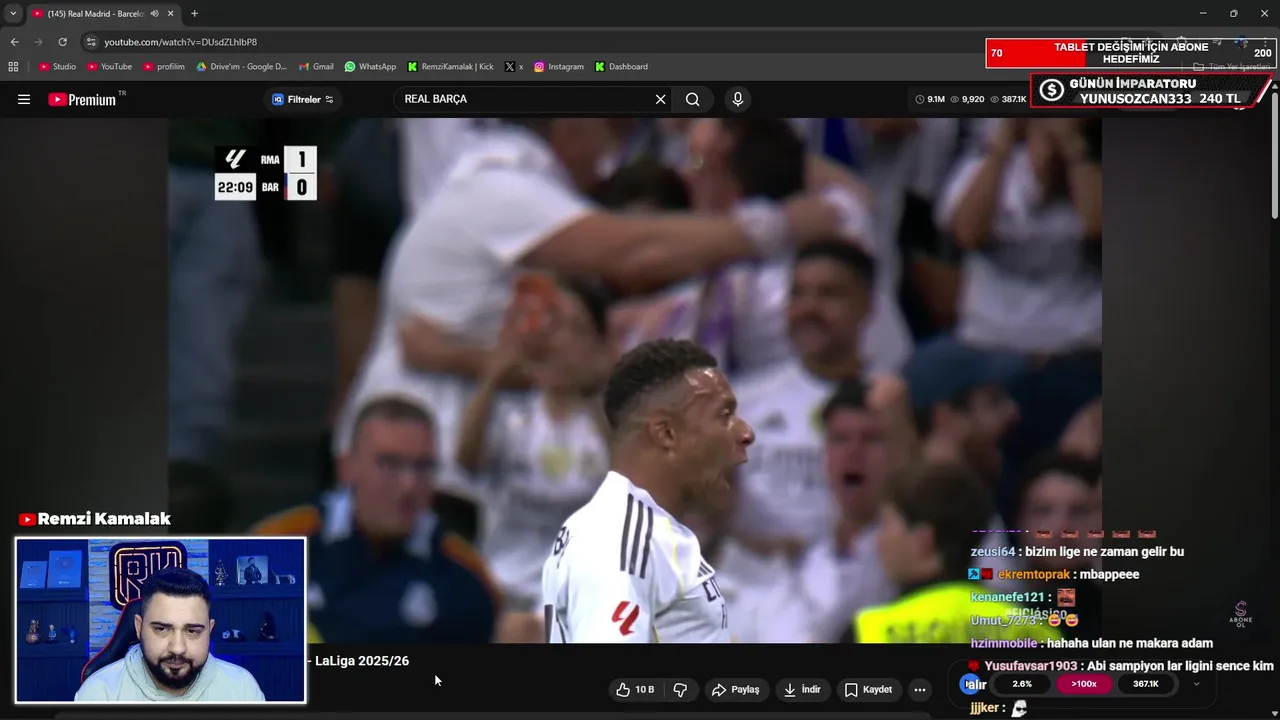Viewport: 1280px width, 720px height.
Task: Close the Real Madrid - Barcelona tab
Action: pyautogui.click(x=171, y=14)
